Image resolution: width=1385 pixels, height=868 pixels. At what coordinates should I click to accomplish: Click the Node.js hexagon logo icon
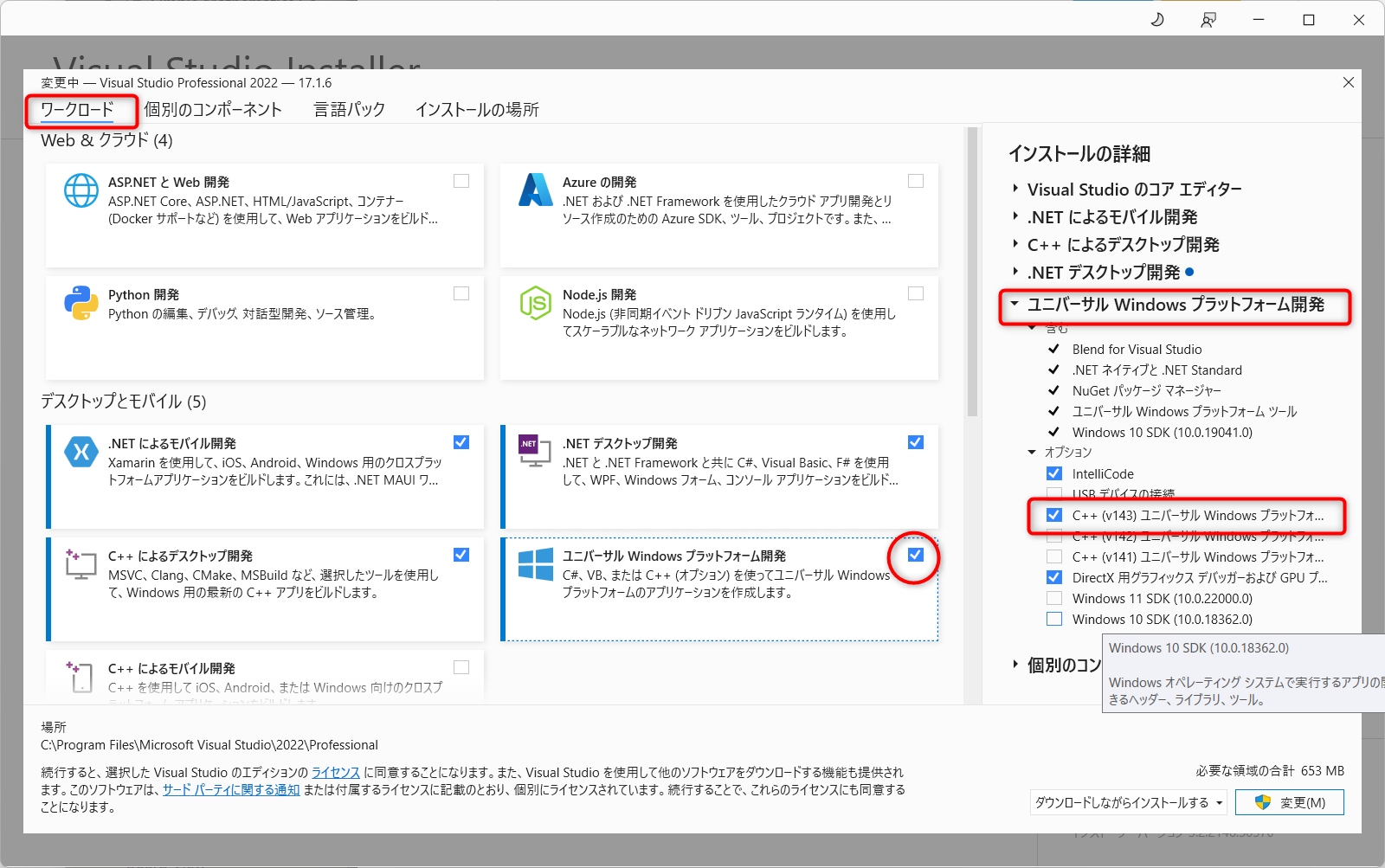[536, 303]
